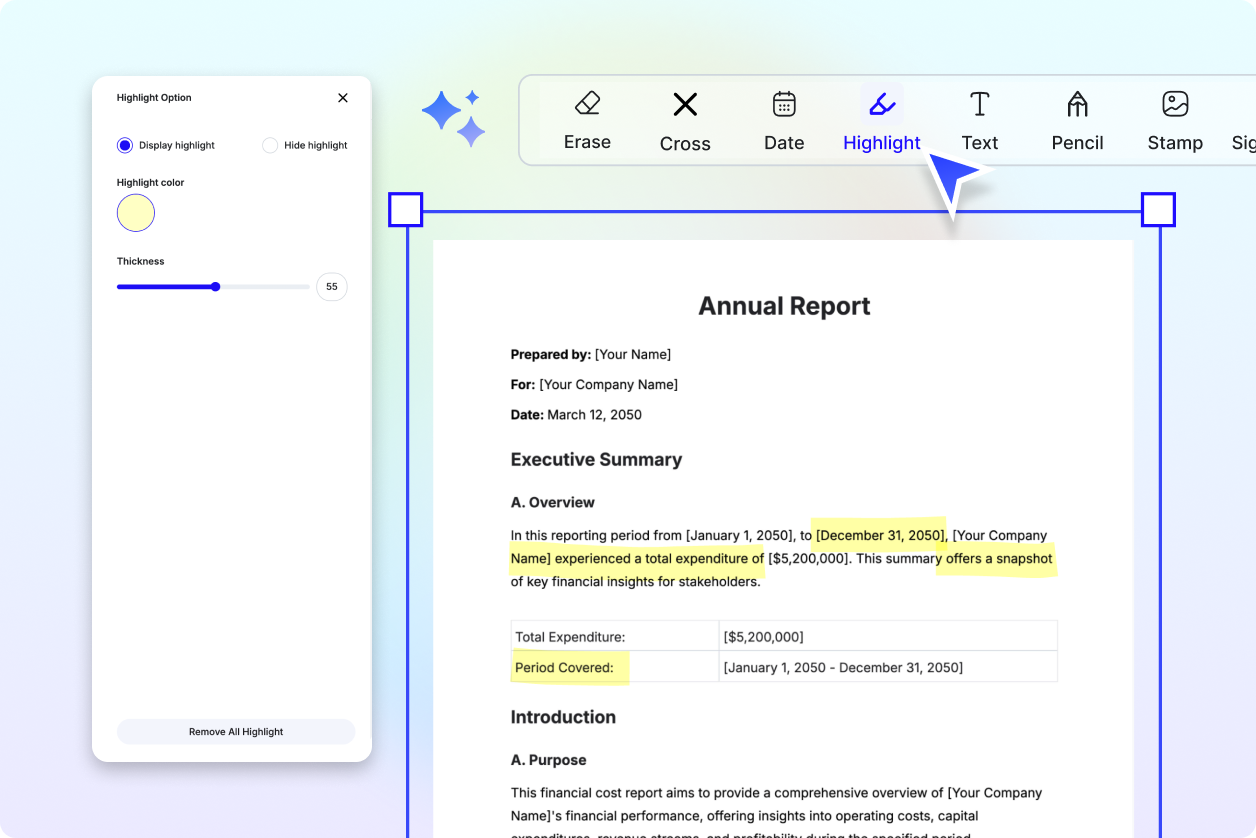Select the Pencil tool

(1077, 118)
